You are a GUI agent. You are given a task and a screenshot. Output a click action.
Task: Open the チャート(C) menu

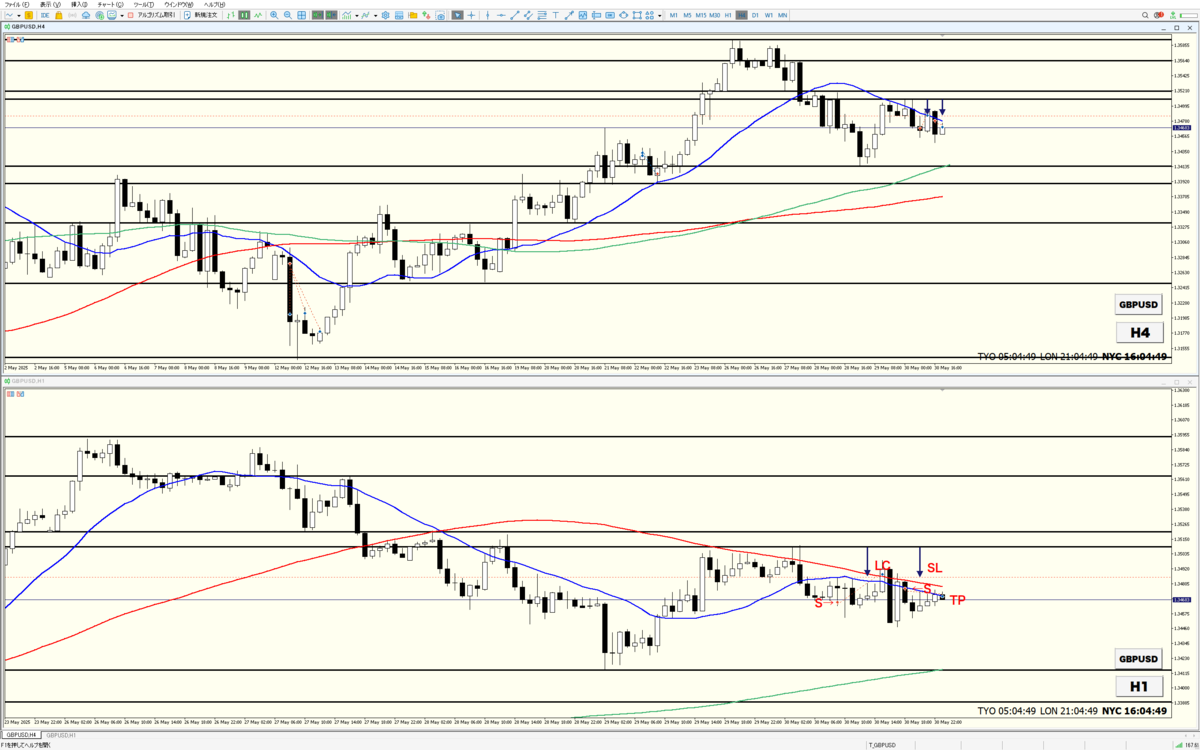(x=110, y=5)
